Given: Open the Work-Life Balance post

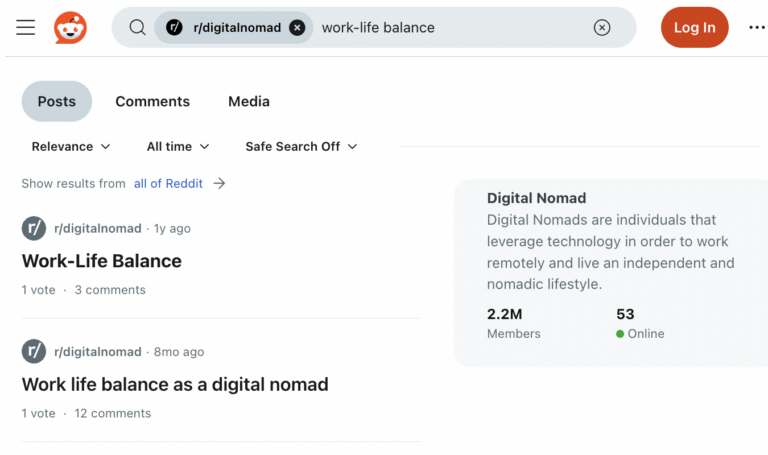Looking at the screenshot, I should [x=102, y=261].
